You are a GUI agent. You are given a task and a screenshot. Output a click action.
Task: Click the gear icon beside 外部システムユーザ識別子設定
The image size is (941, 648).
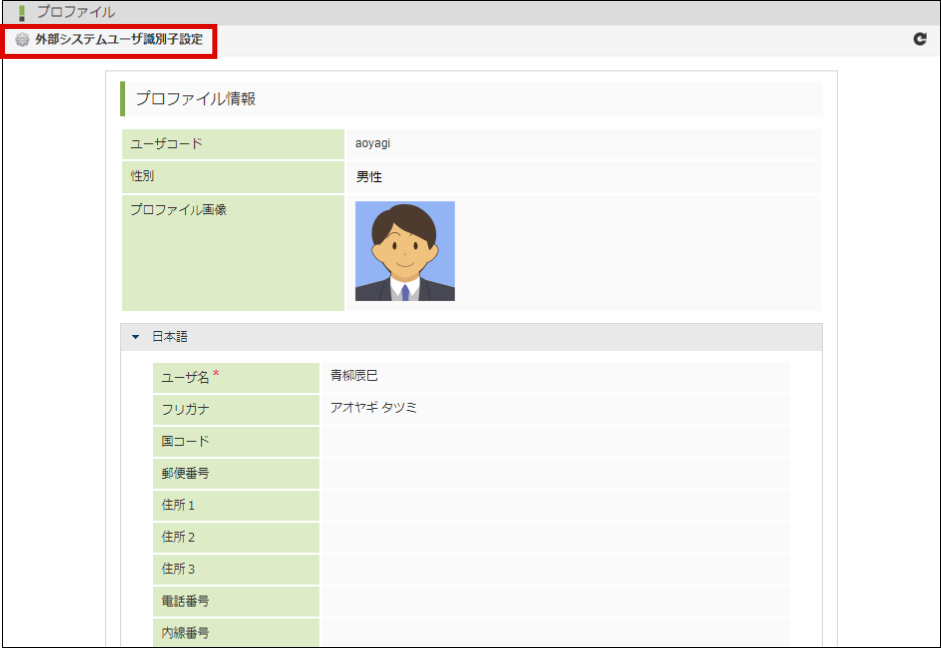[22, 40]
